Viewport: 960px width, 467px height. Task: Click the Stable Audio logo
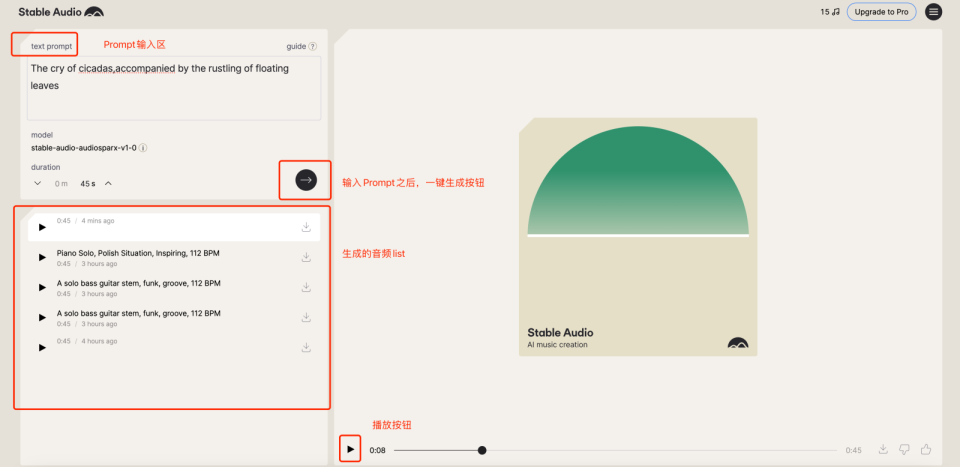click(61, 12)
